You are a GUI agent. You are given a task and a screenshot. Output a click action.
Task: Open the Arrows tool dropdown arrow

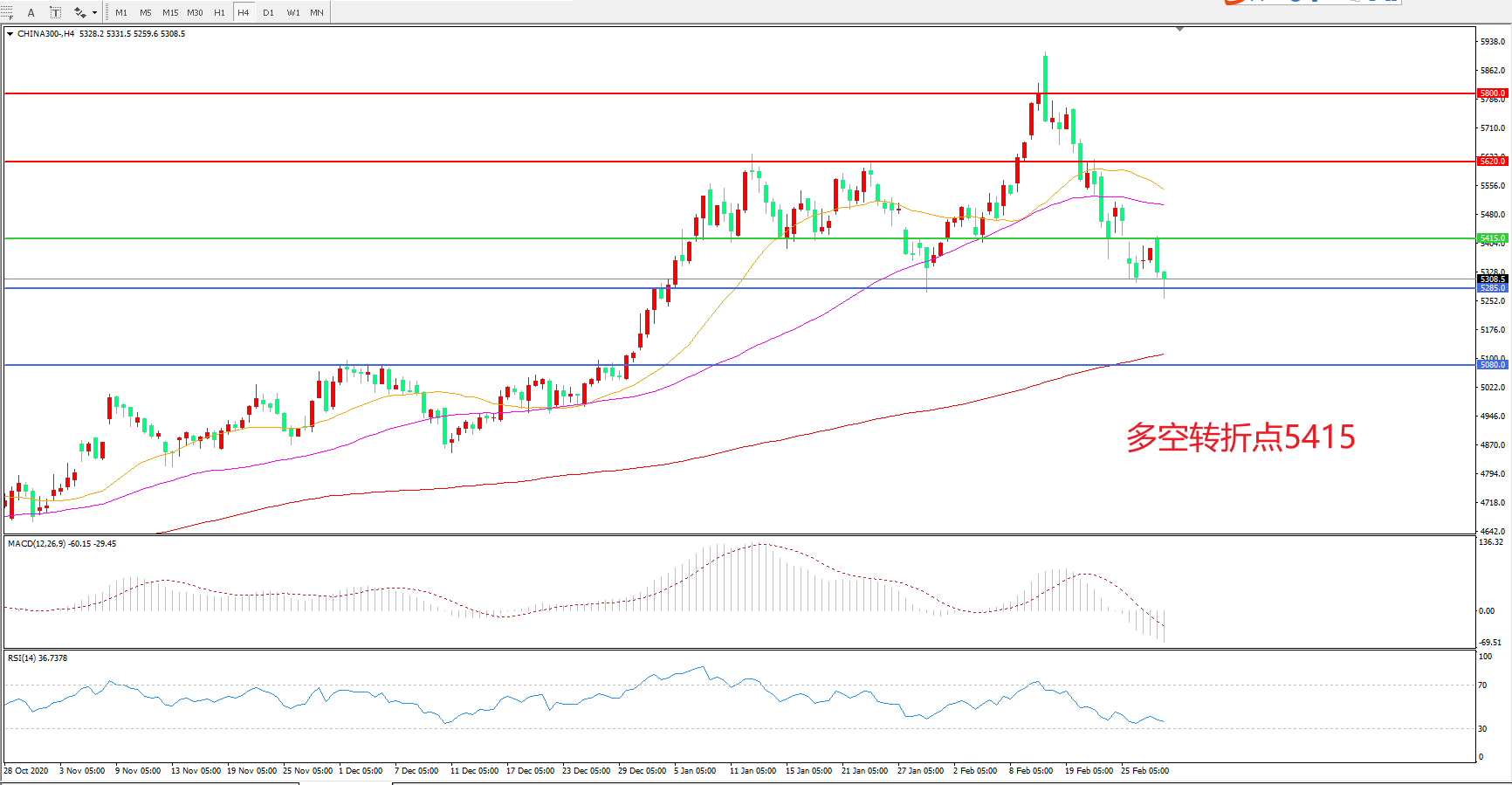pyautogui.click(x=94, y=12)
